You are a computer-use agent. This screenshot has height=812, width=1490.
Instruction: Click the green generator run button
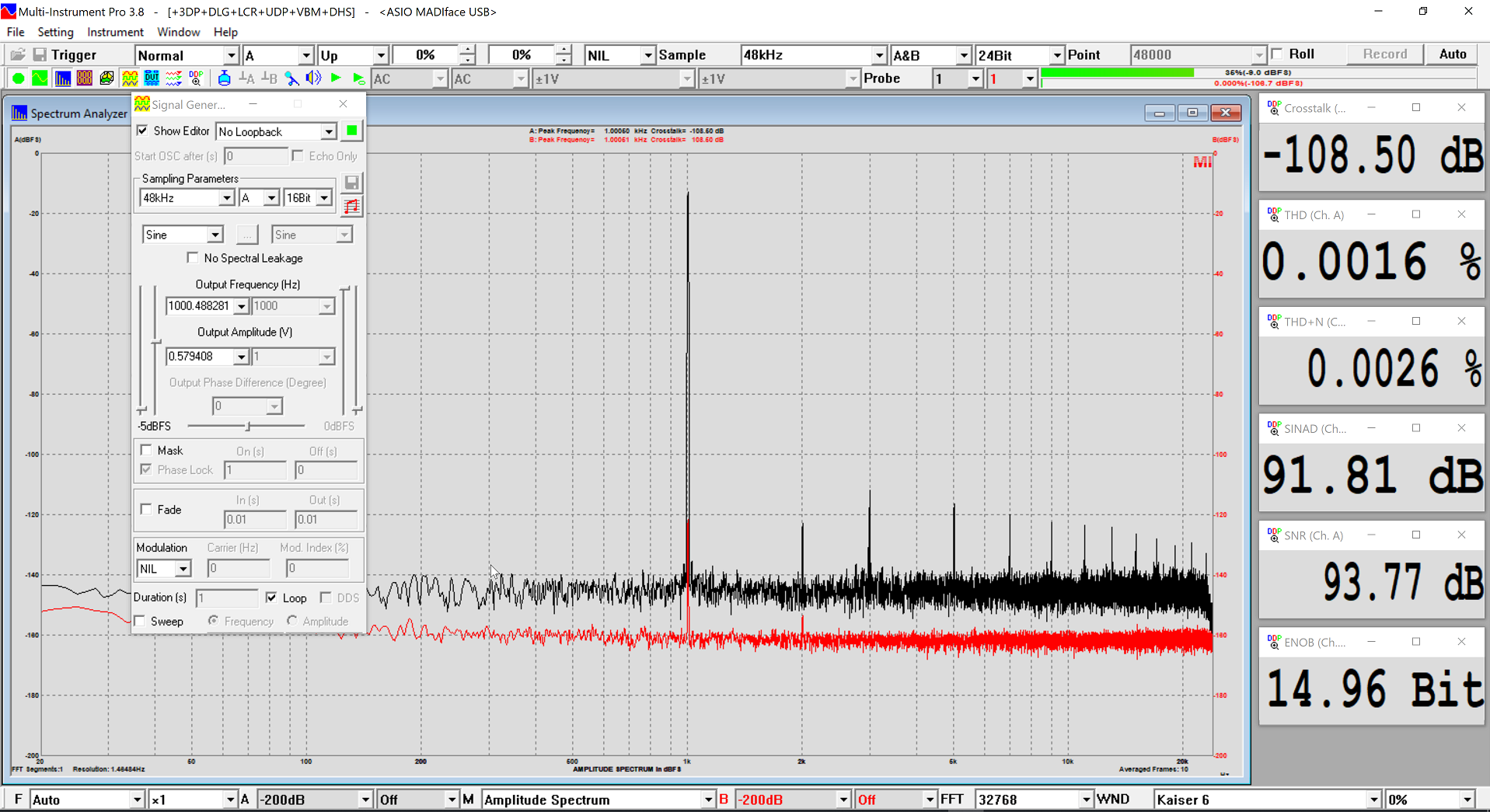(x=352, y=131)
